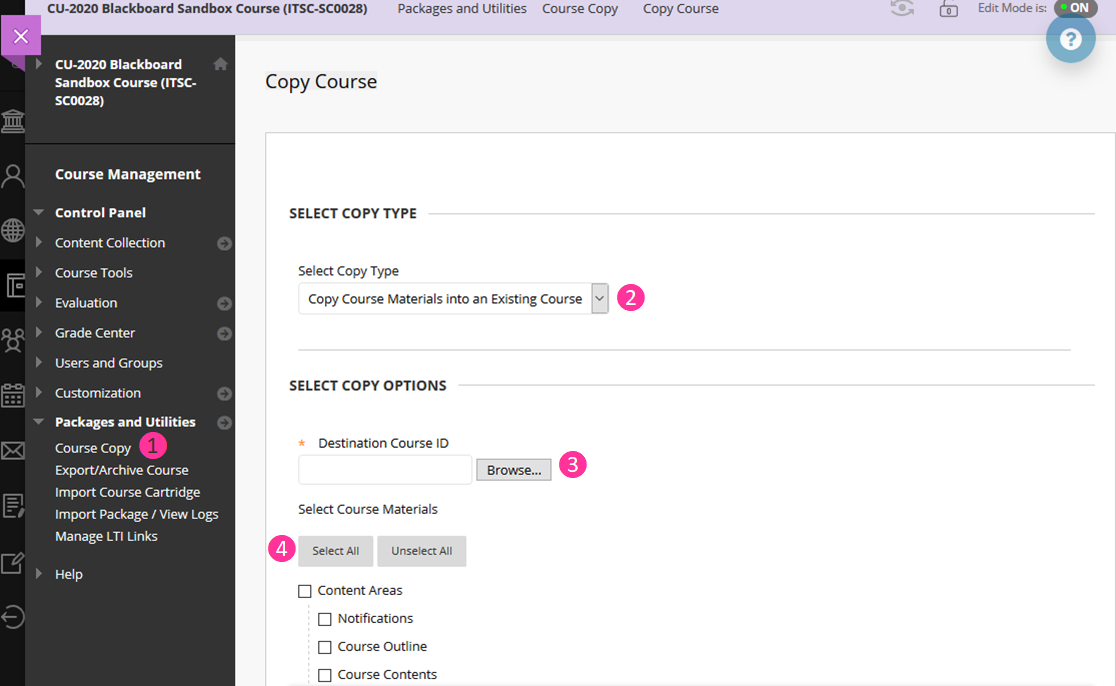Expand the Evaluation triangle
Image resolution: width=1116 pixels, height=686 pixels.
click(x=39, y=302)
